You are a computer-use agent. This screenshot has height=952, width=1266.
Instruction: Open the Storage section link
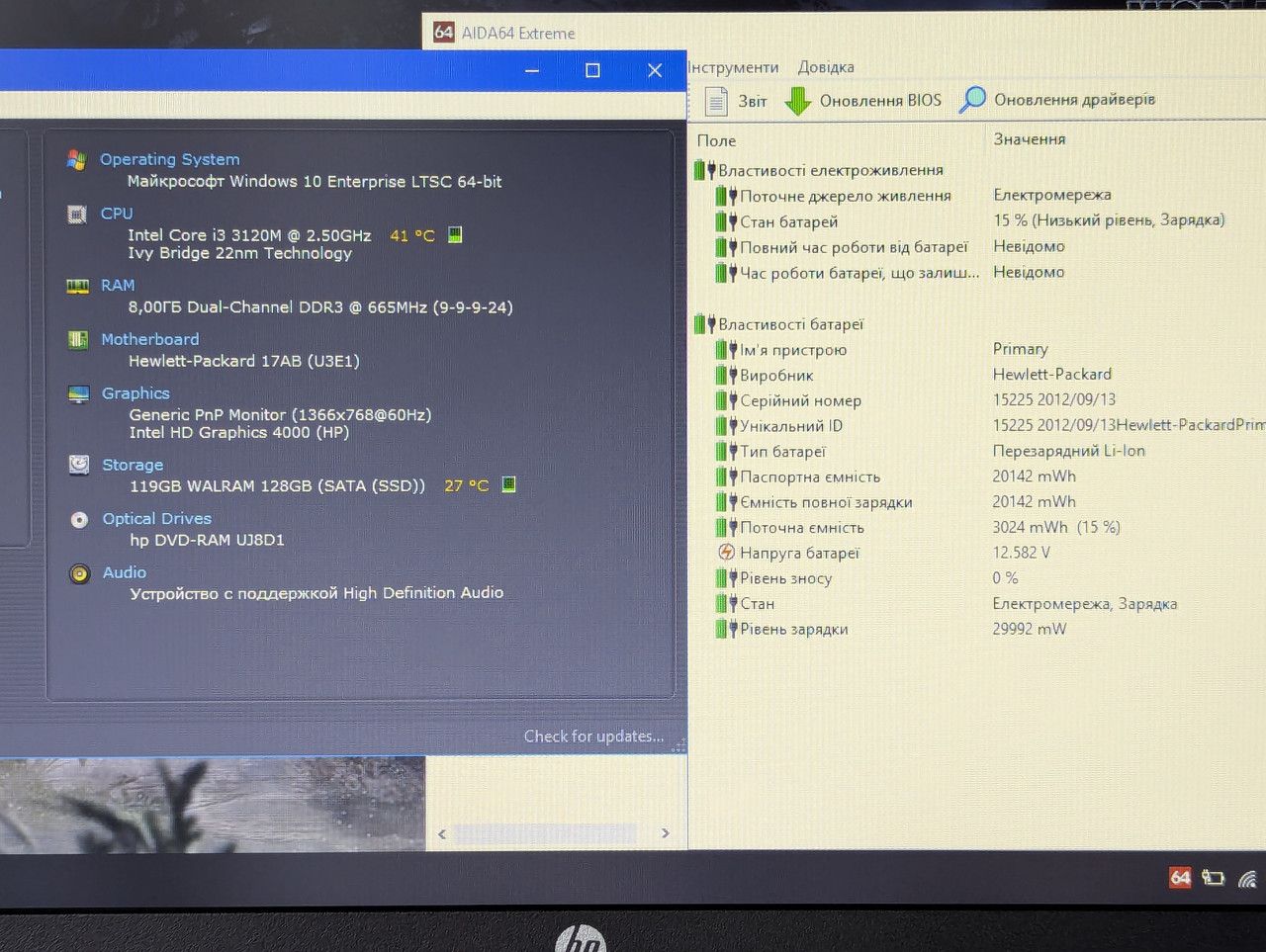click(133, 465)
